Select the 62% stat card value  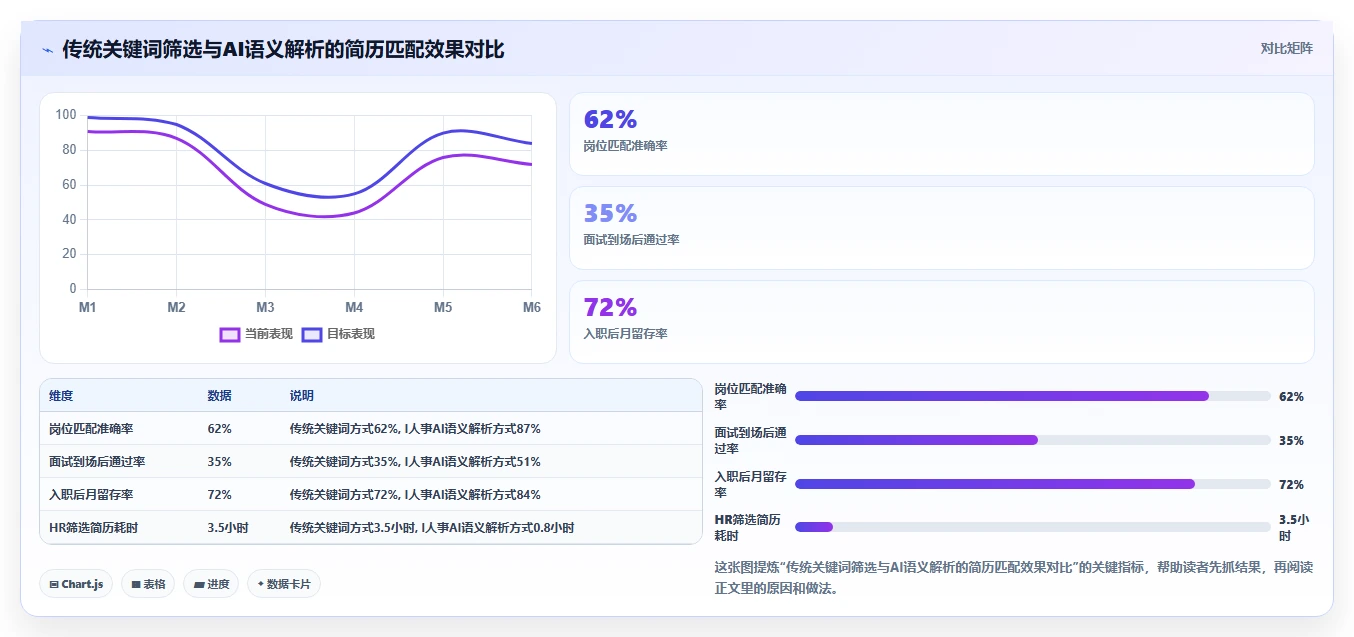610,119
